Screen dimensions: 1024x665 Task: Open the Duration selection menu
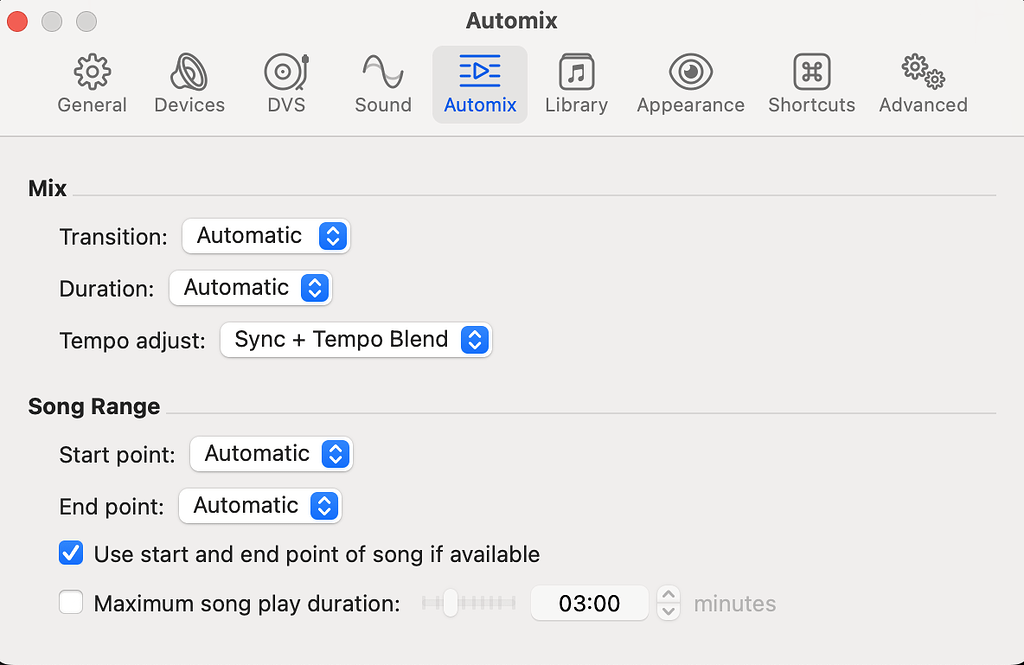251,288
